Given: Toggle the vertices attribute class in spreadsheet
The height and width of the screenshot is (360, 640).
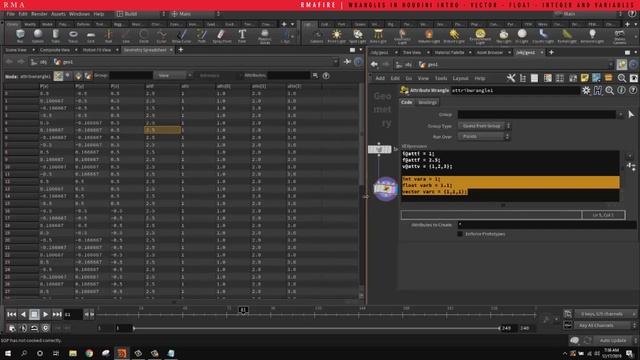Looking at the screenshot, I should click(x=68, y=76).
